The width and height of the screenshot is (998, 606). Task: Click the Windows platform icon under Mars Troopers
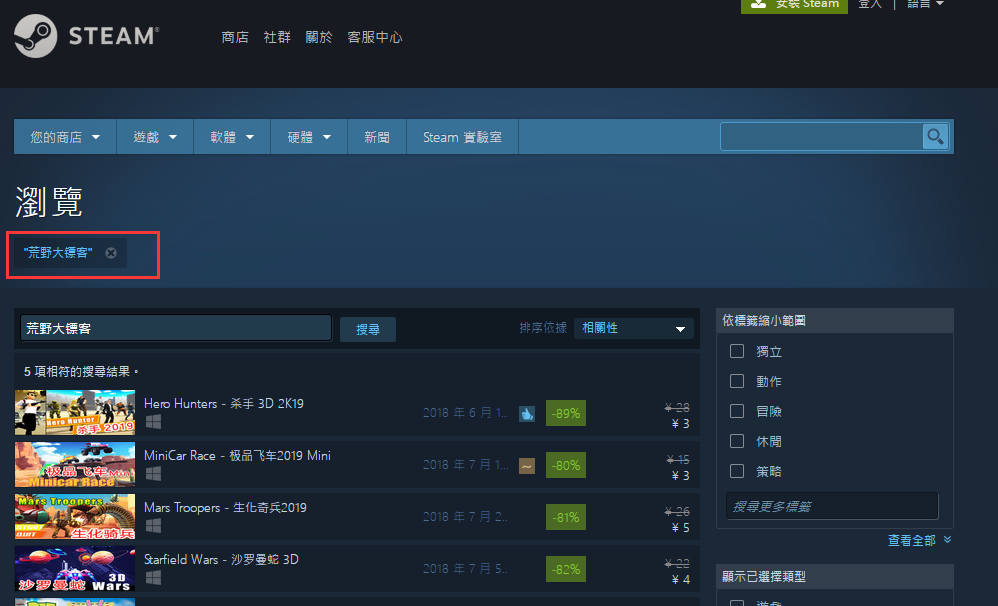click(x=153, y=526)
